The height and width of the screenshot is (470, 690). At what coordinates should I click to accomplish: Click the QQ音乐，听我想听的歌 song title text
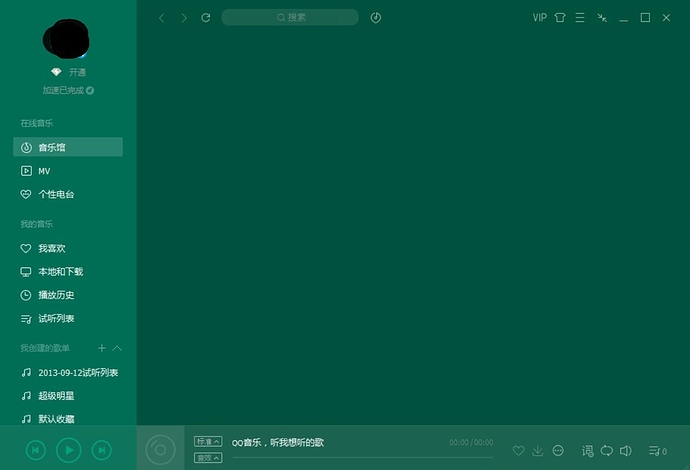click(278, 442)
